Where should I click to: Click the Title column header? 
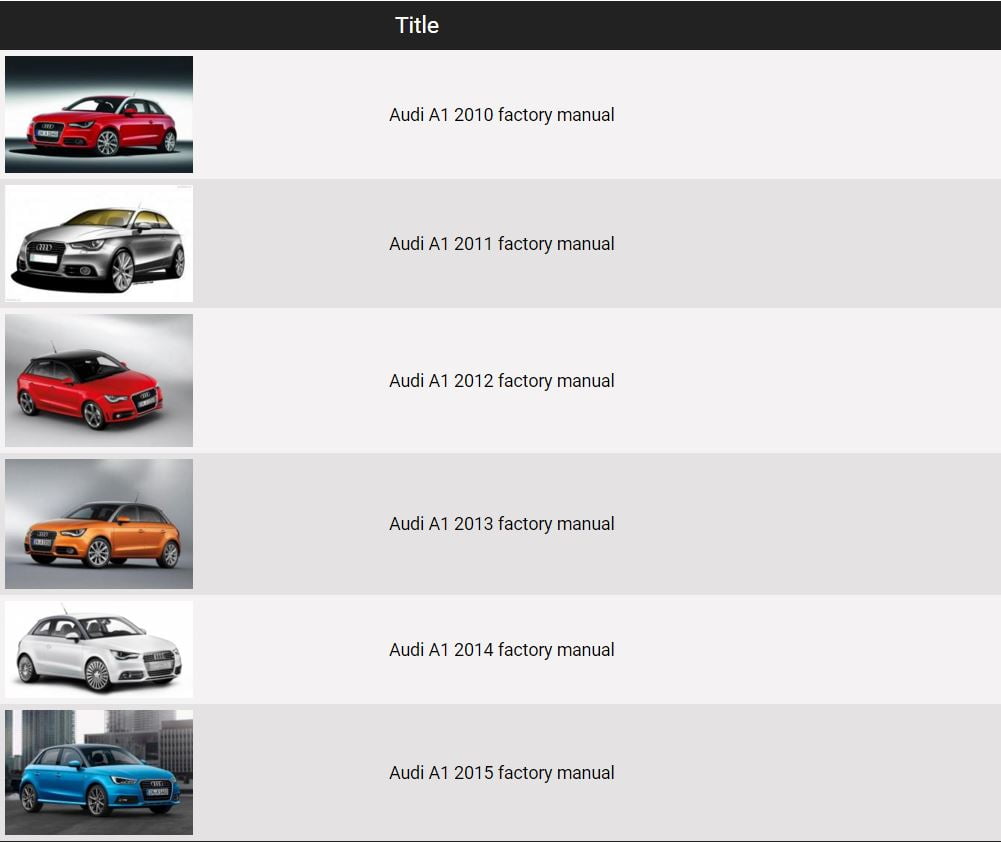(x=417, y=25)
